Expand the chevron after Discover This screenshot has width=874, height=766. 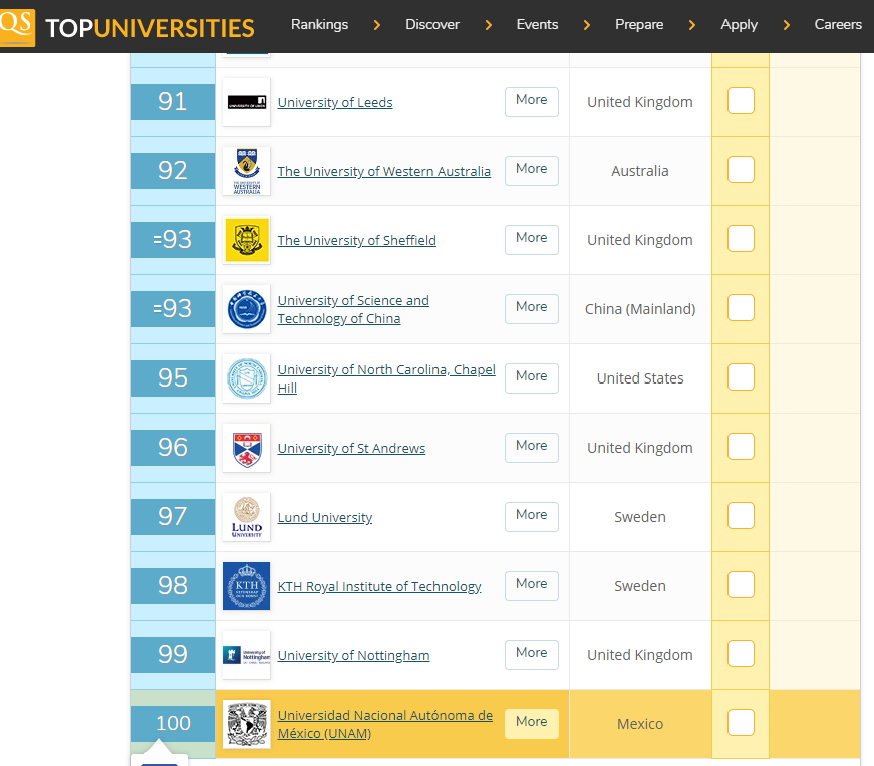click(489, 25)
